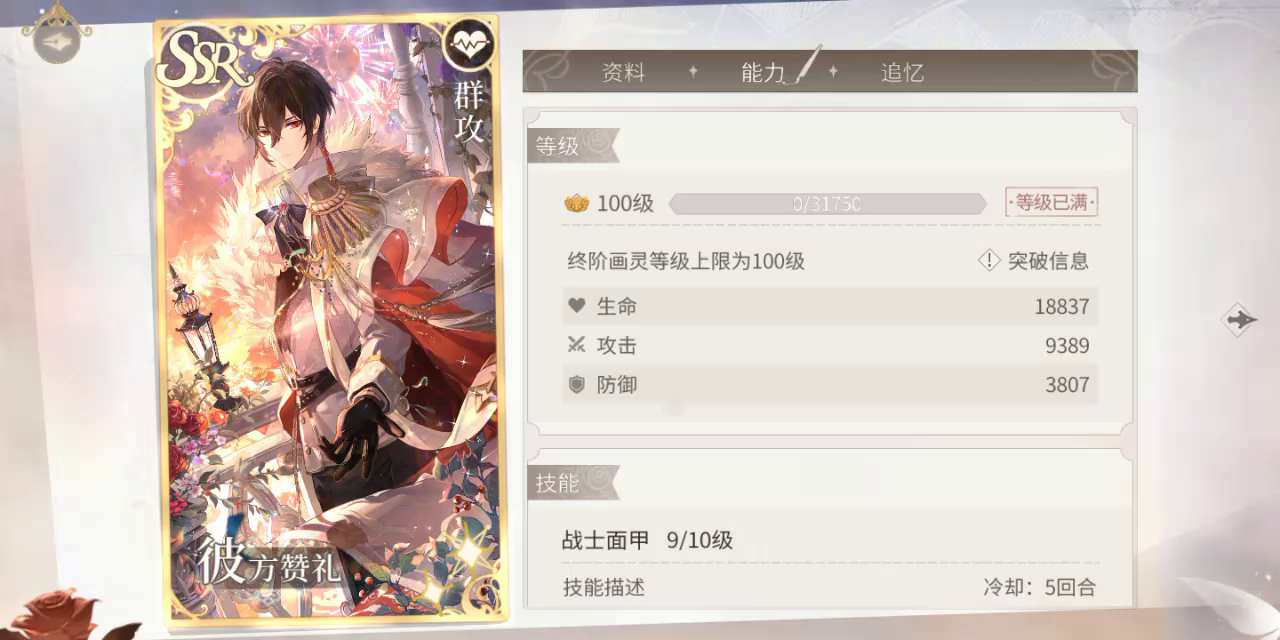Screen dimensions: 1280x640
Task: Tap the back arrow icon at top left
Action: pyautogui.click(x=57, y=41)
